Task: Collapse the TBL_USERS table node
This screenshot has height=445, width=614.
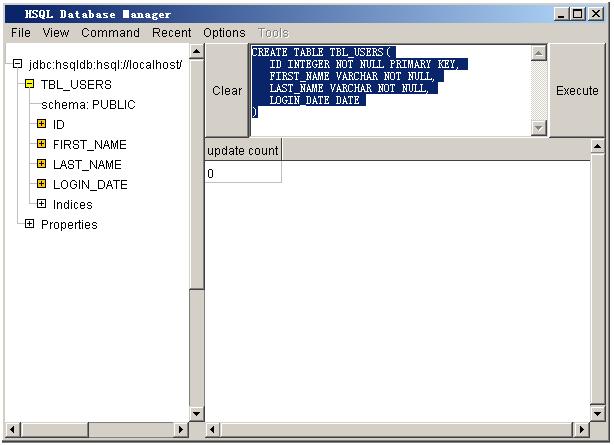Action: point(29,84)
